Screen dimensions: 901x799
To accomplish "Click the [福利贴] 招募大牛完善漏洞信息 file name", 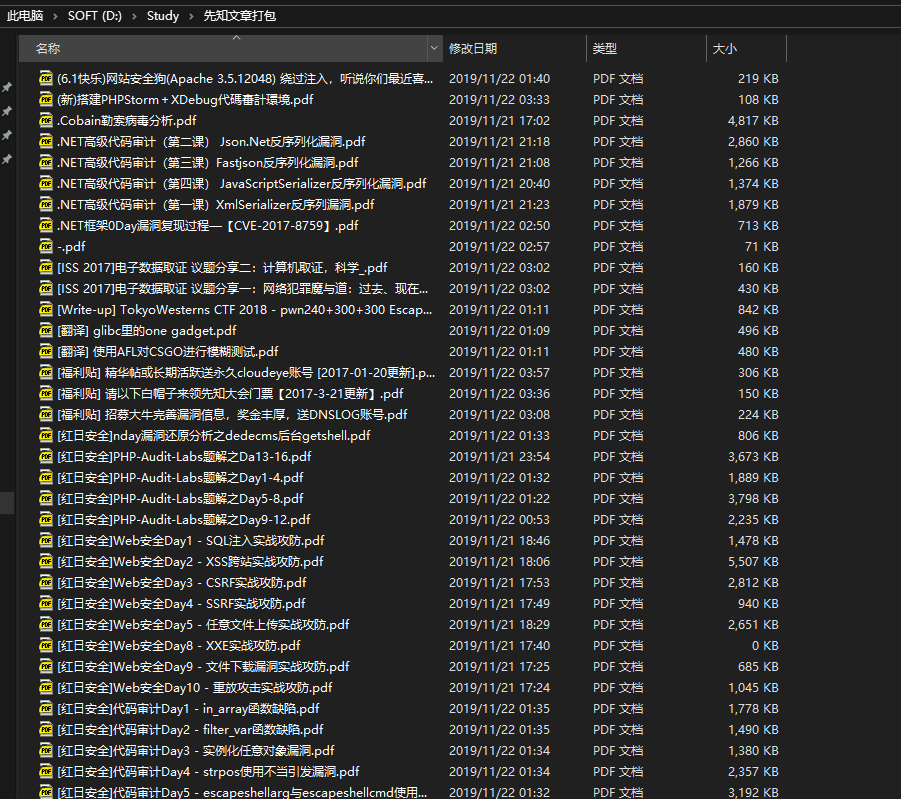I will [x=232, y=414].
